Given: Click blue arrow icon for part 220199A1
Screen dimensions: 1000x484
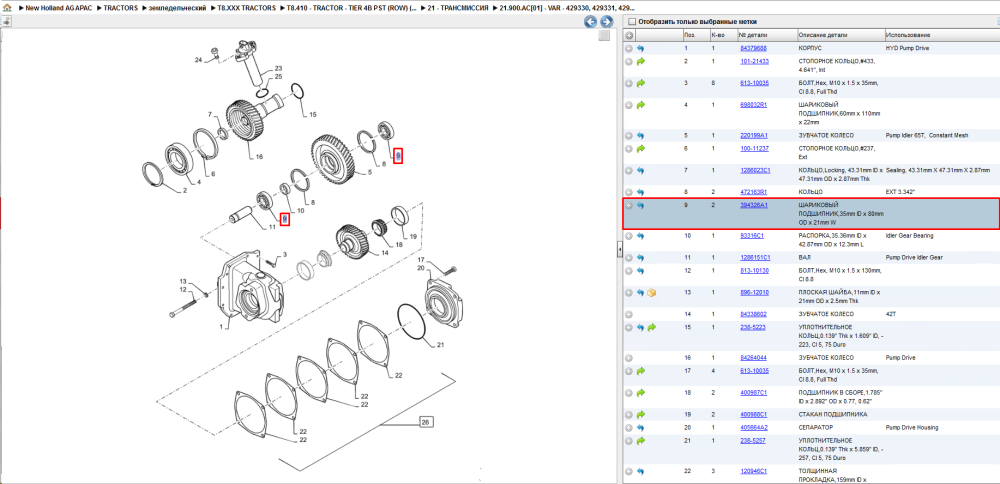Looking at the screenshot, I should [641, 136].
